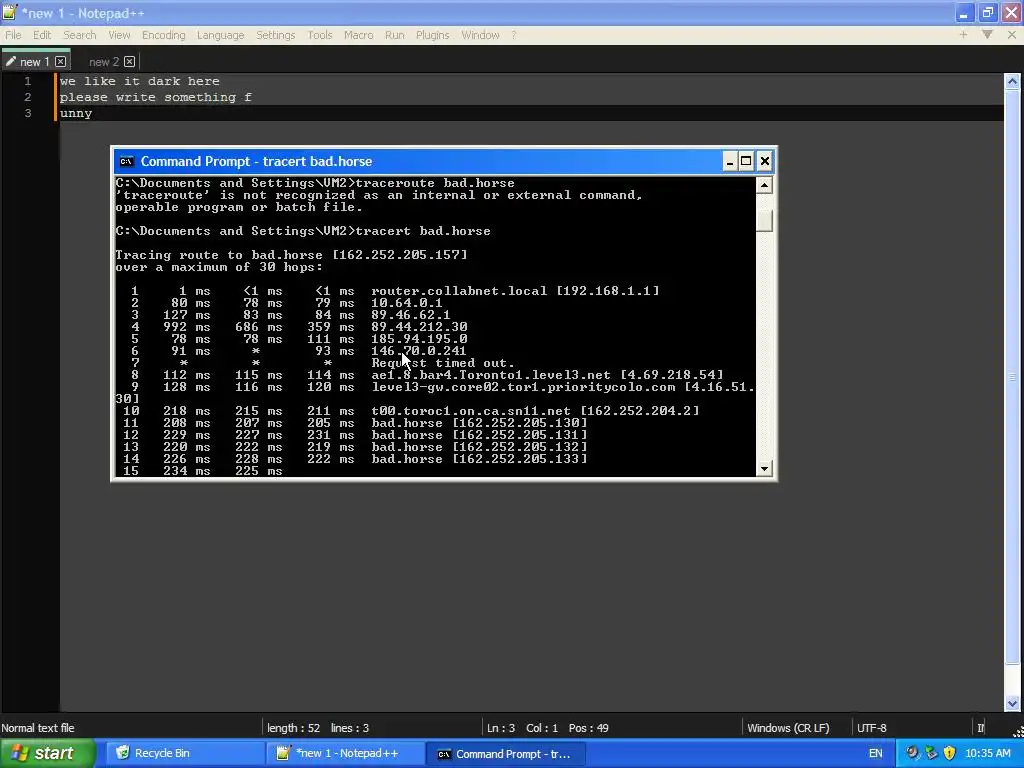Open the Encoding menu
Screen dimensions: 1024x768
163,35
